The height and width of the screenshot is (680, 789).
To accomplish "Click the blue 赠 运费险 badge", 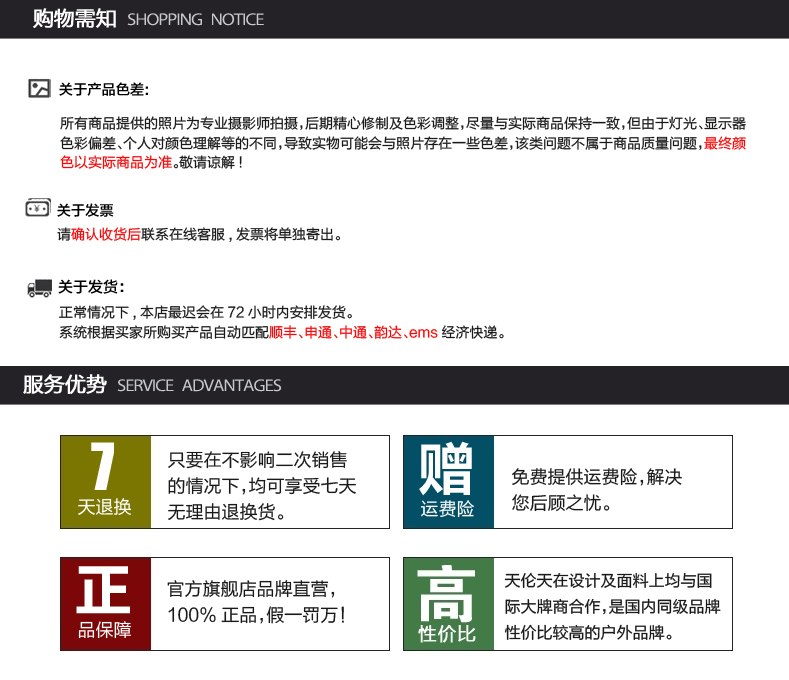I will [448, 482].
